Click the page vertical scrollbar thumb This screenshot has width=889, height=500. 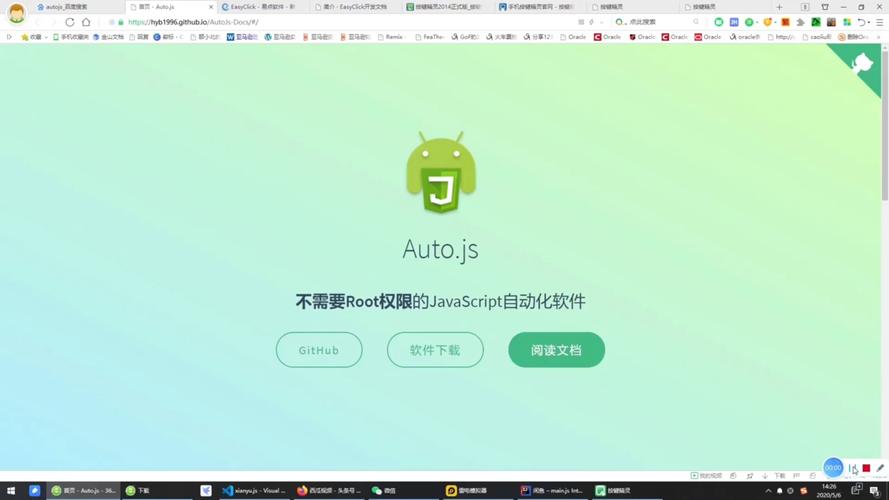[884, 125]
